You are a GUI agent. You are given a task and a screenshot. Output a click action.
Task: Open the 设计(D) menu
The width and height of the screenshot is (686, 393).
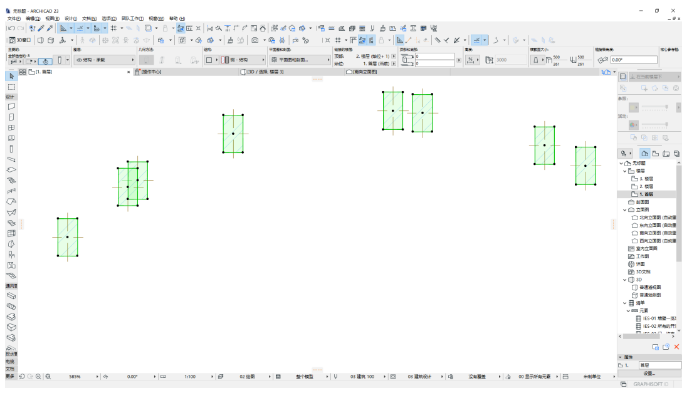tap(70, 18)
